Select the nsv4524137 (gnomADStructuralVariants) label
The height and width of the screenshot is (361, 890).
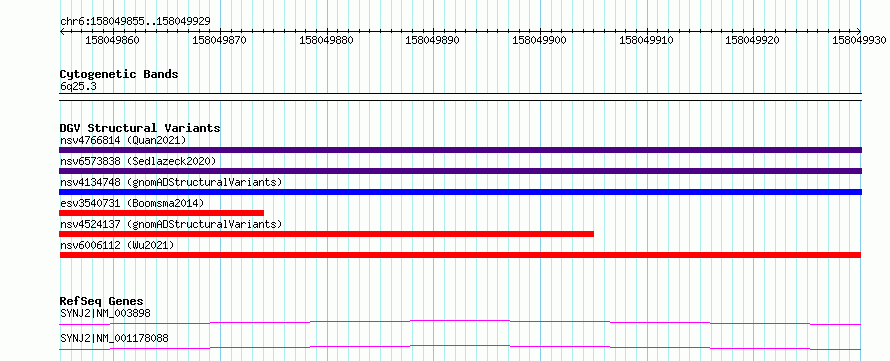171,224
